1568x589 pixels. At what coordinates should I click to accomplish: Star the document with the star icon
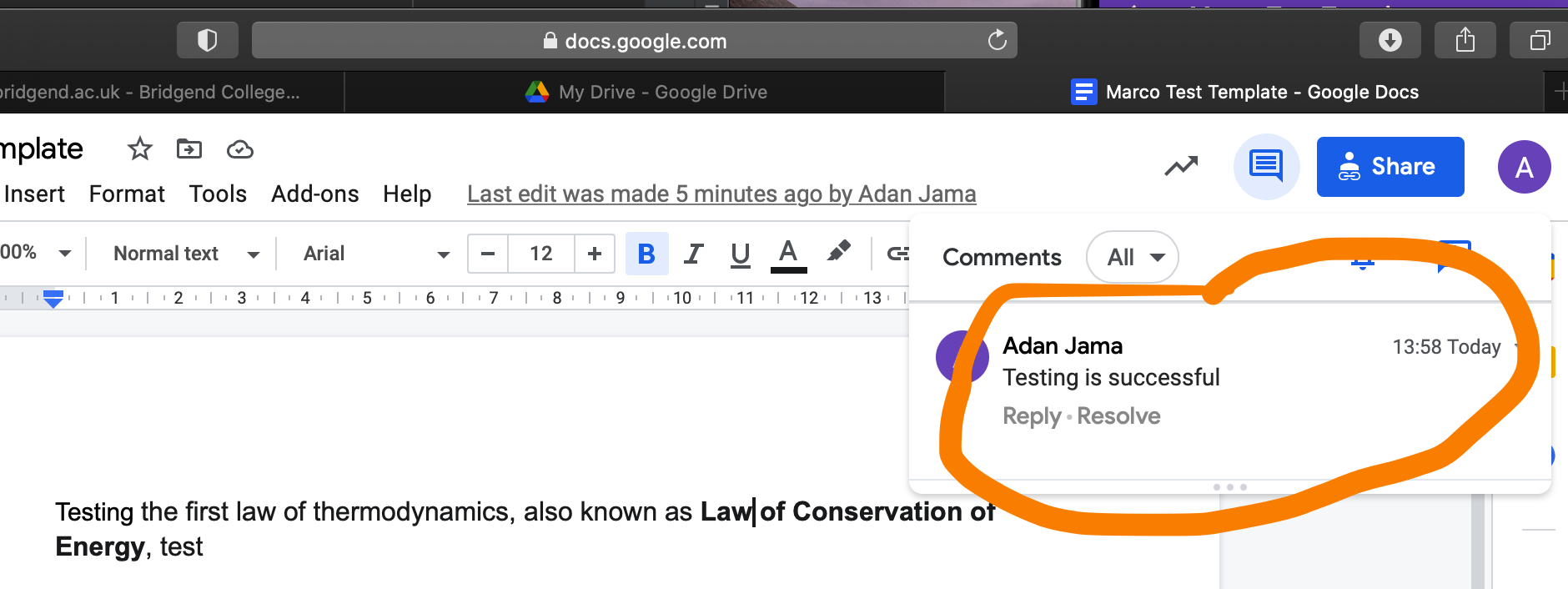139,149
